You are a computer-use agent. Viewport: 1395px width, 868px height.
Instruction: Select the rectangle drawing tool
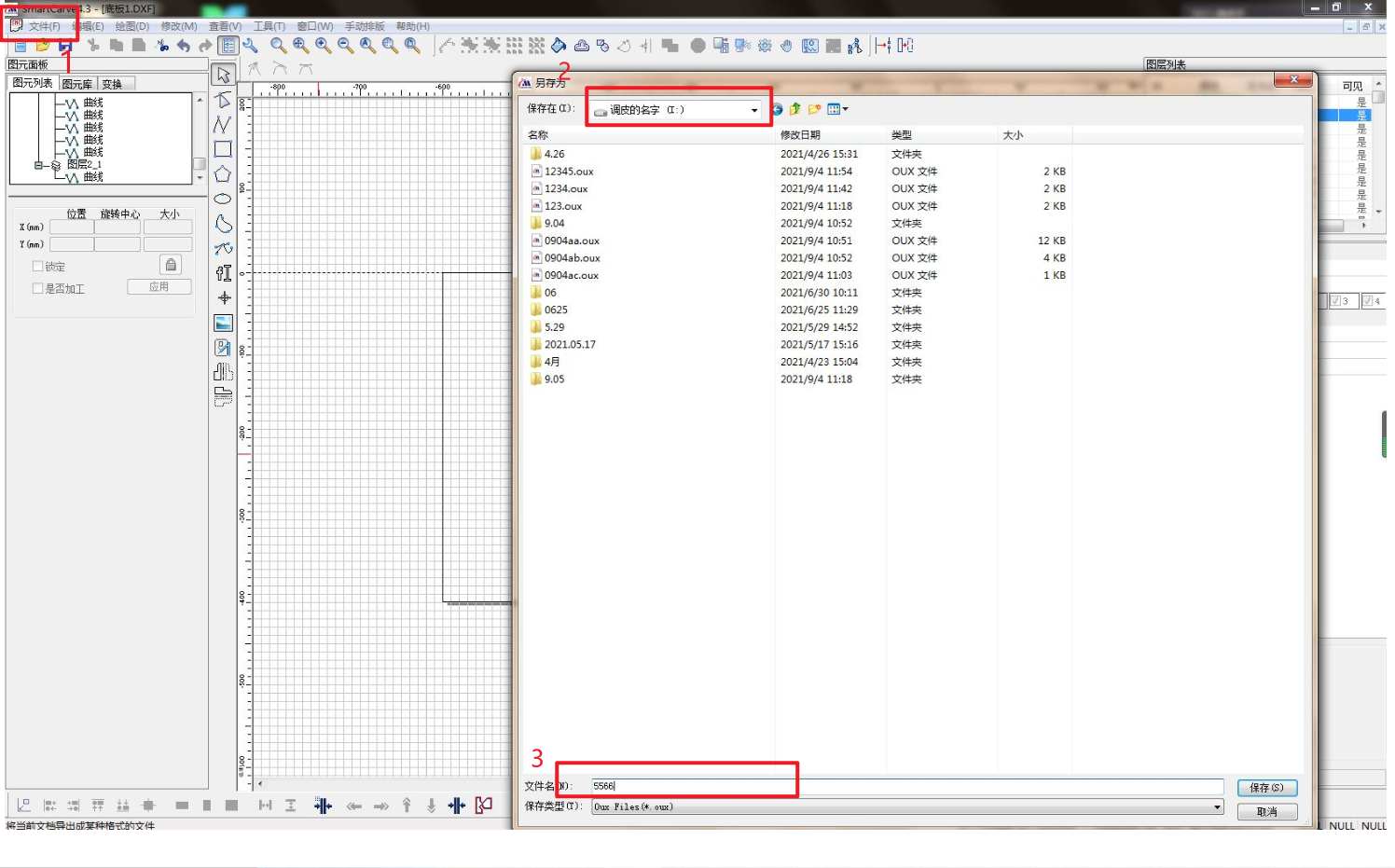click(223, 149)
